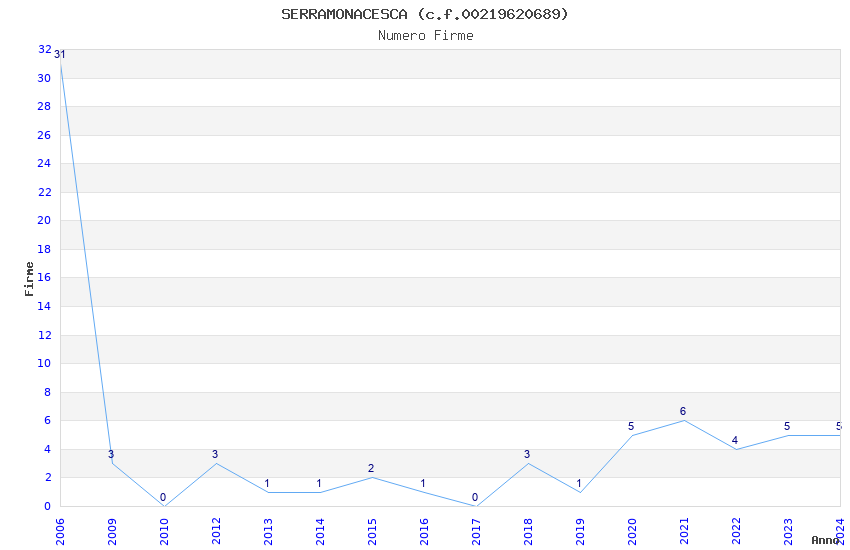
Task: Click the y-axis tick value 28
Action: point(44,106)
